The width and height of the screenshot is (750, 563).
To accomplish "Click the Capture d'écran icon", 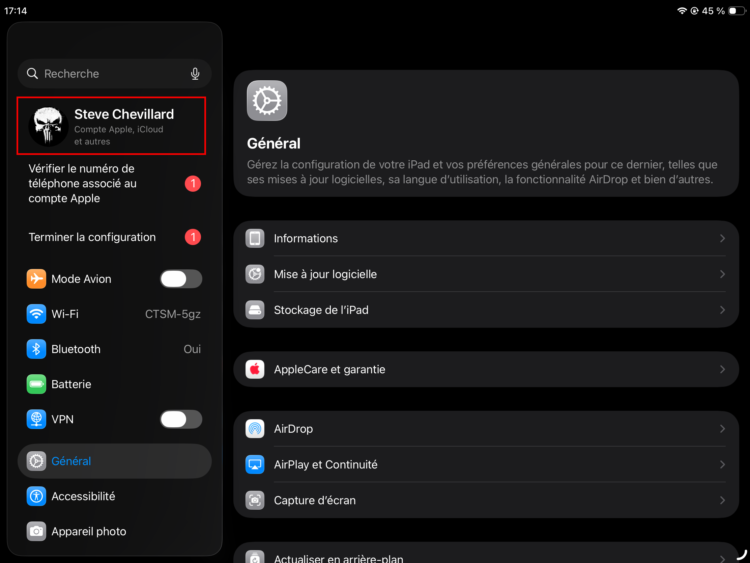I will pyautogui.click(x=255, y=500).
